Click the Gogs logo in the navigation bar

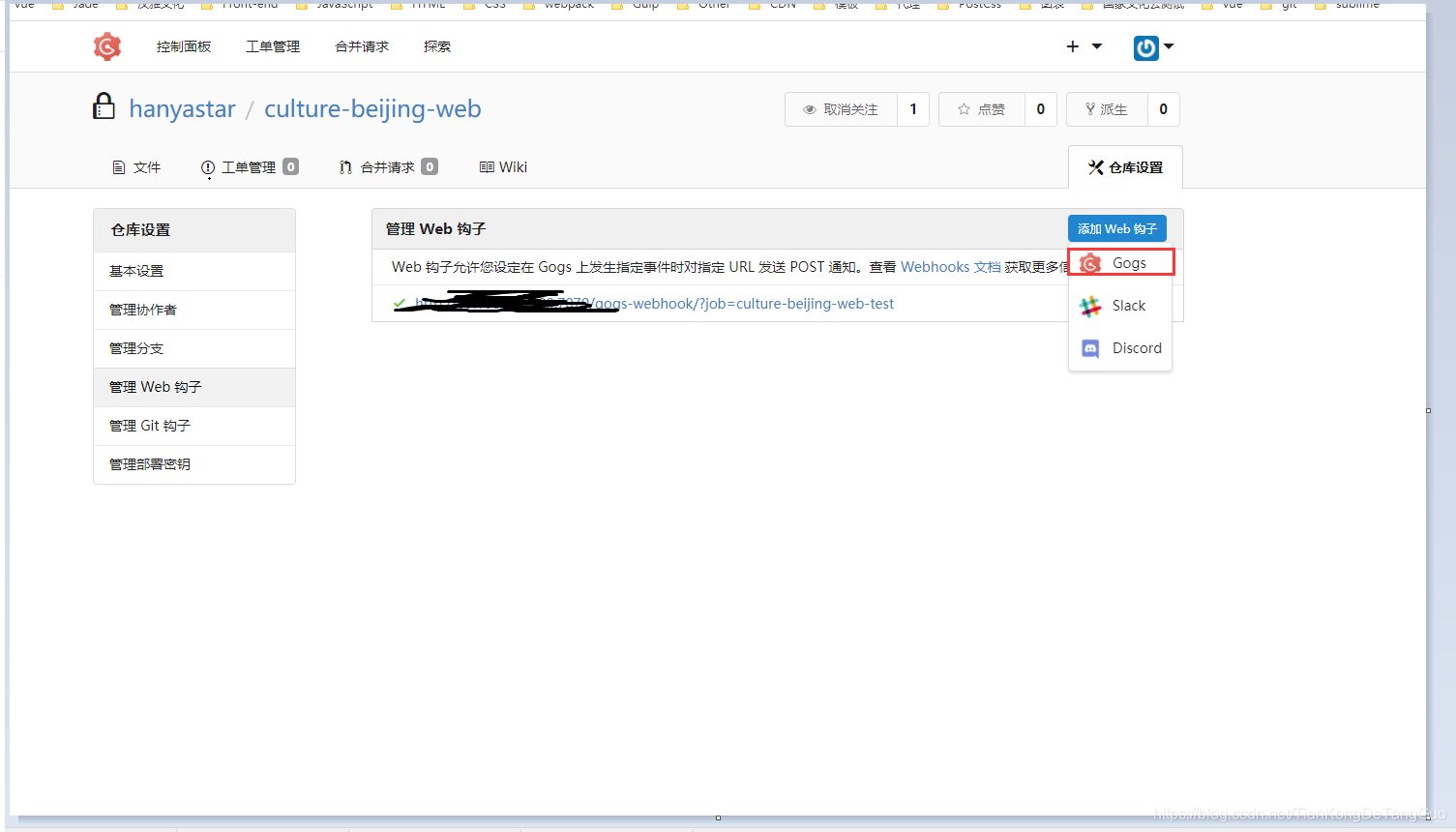tap(106, 45)
